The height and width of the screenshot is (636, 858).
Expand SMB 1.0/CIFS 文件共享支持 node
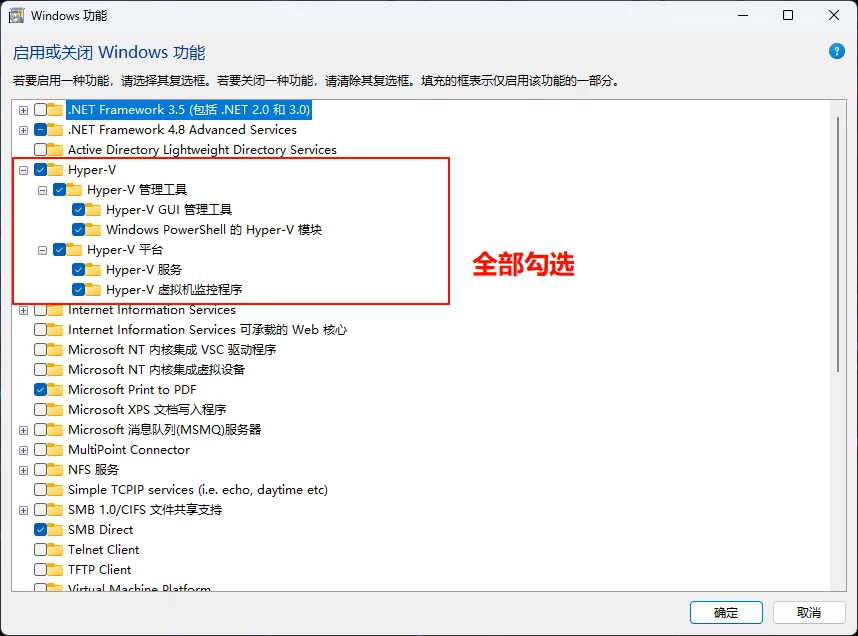click(23, 511)
